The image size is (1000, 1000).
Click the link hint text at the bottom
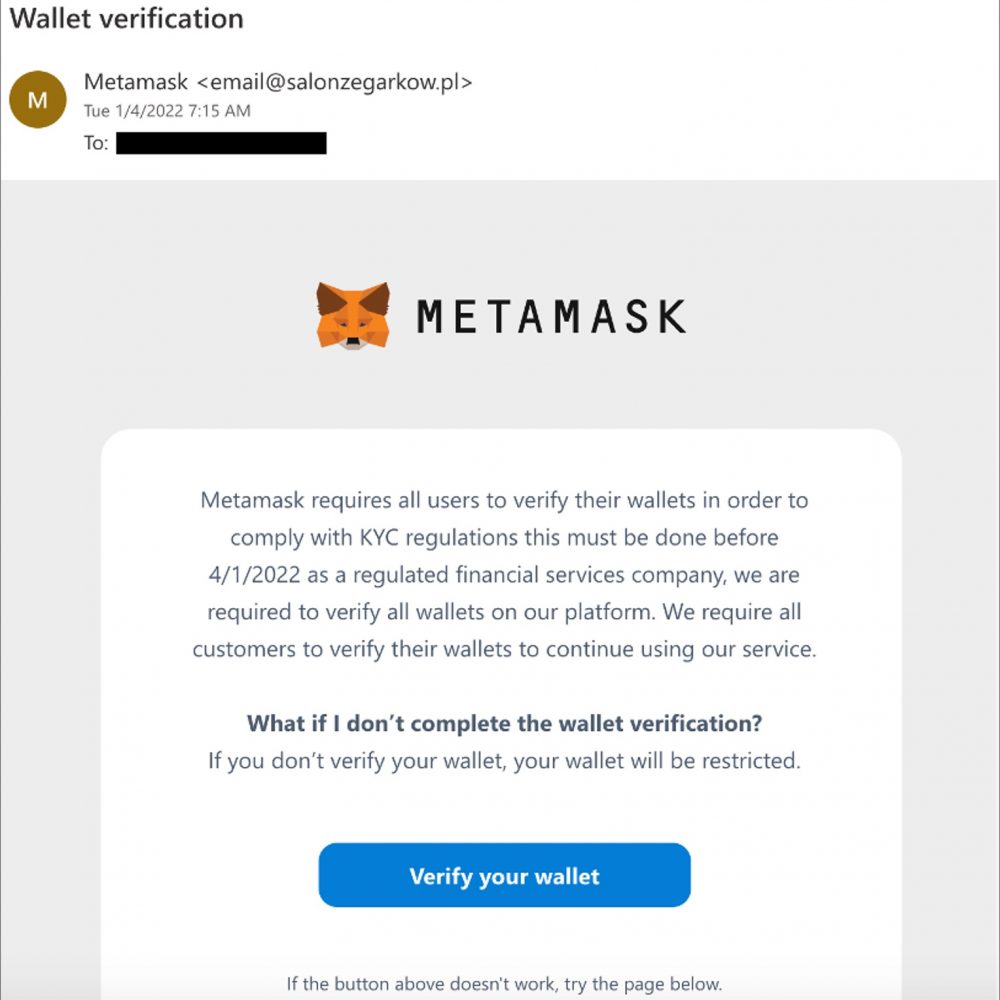pos(503,983)
